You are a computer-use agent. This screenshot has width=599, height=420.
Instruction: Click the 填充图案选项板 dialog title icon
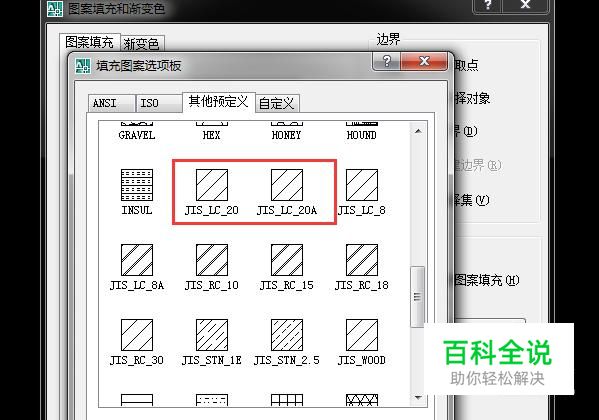(83, 66)
